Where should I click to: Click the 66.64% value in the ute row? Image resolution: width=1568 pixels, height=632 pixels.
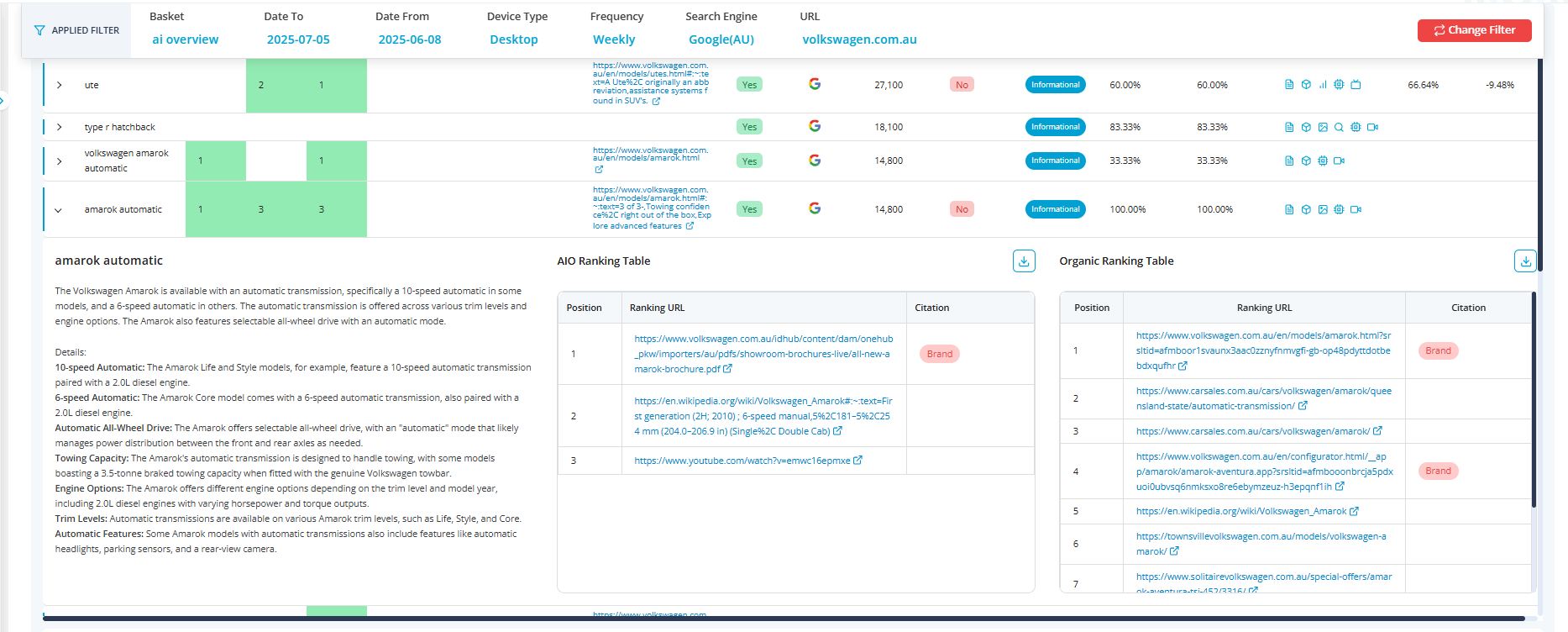pyautogui.click(x=1424, y=85)
